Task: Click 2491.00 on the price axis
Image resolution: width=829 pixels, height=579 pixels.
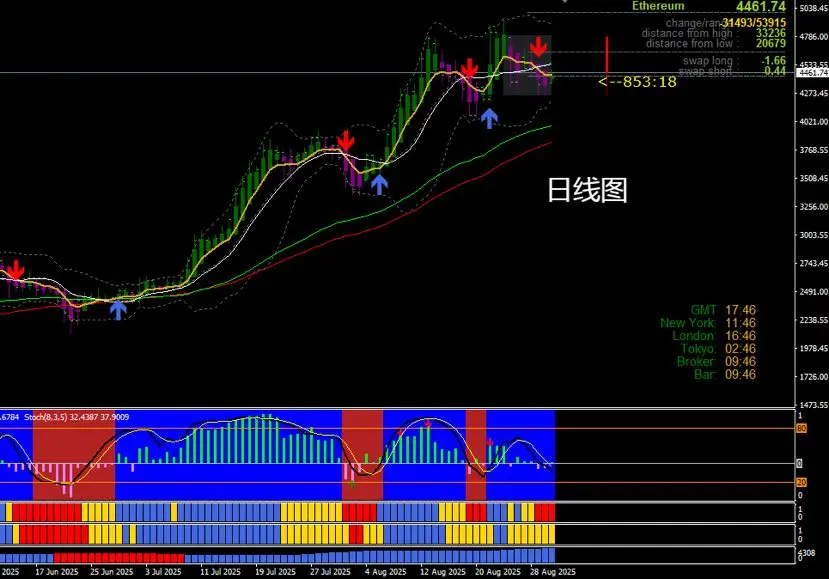Action: (x=814, y=292)
